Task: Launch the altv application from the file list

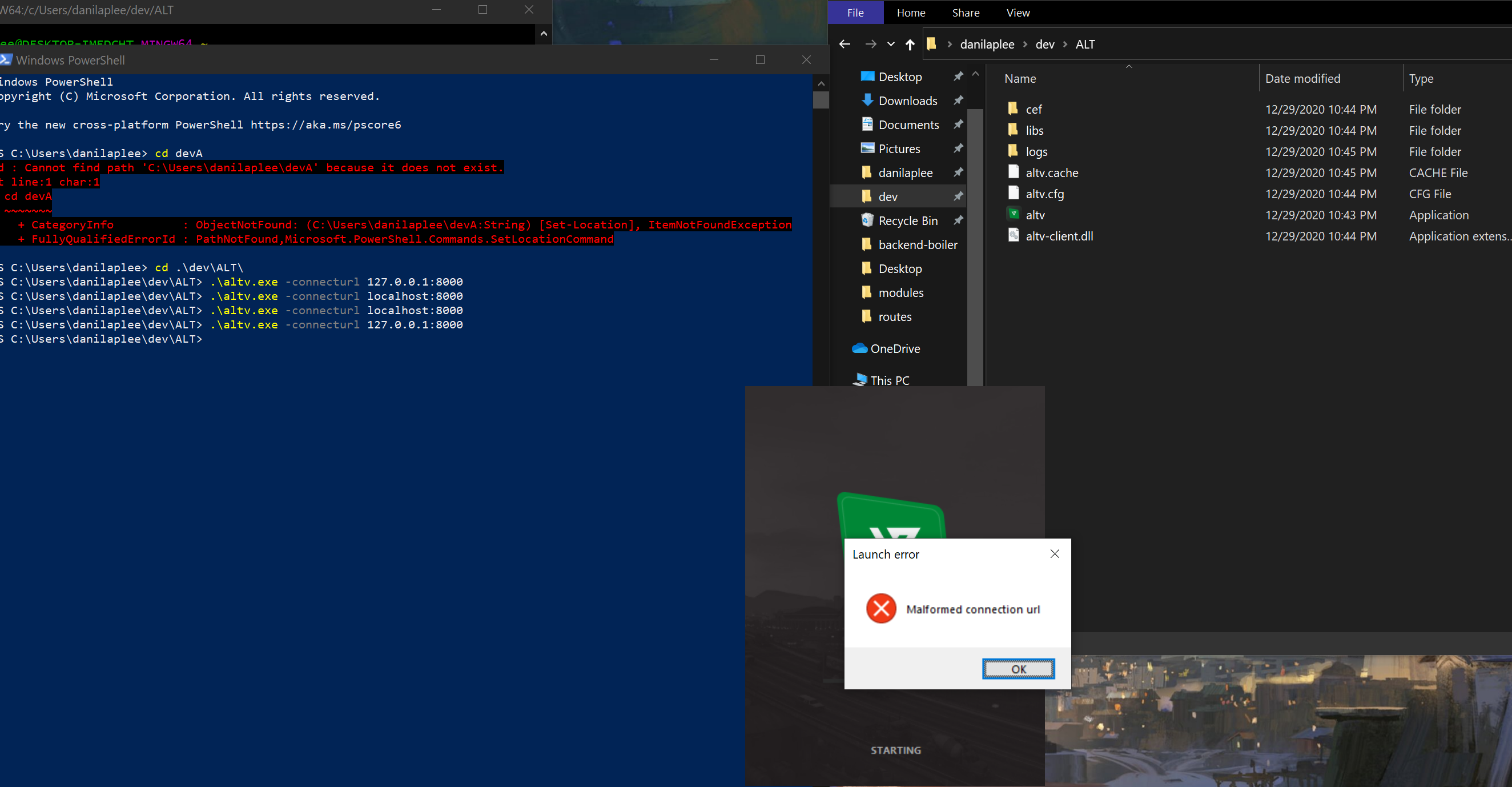Action: (1035, 215)
